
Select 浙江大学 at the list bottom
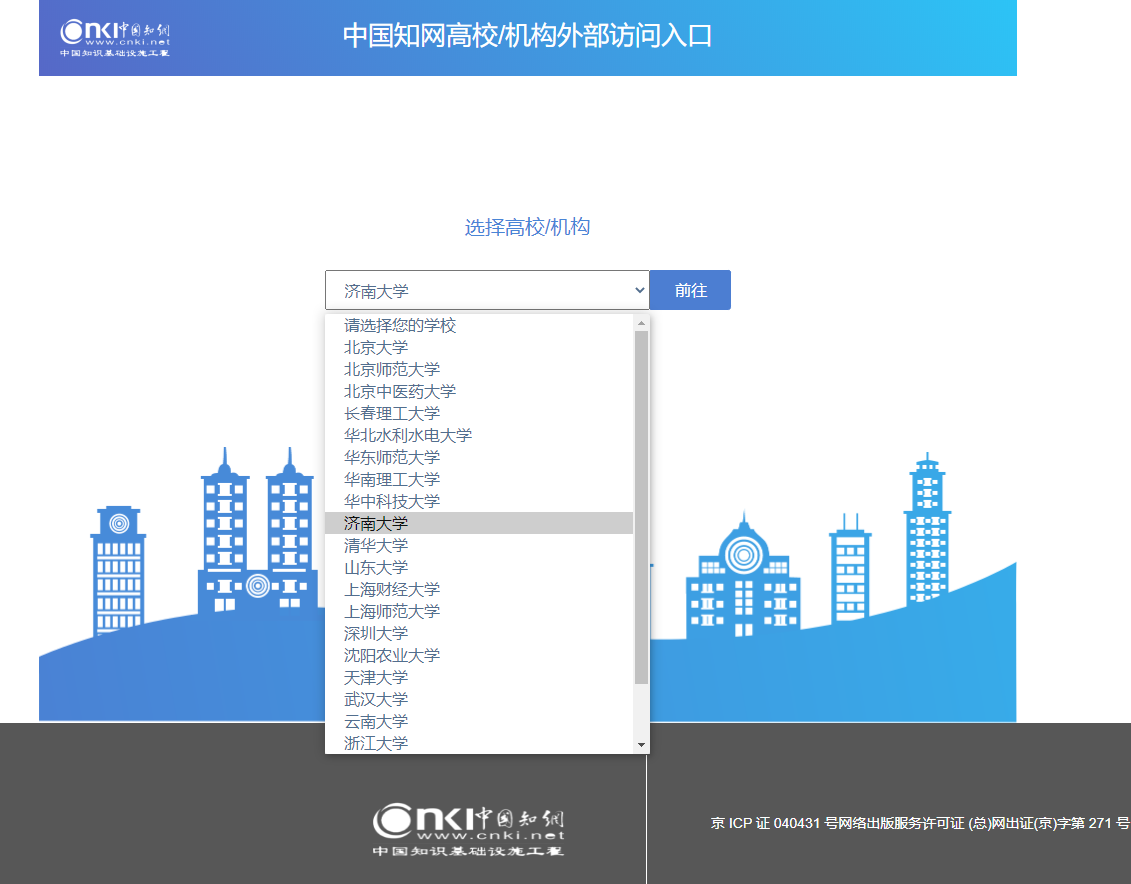coord(376,743)
